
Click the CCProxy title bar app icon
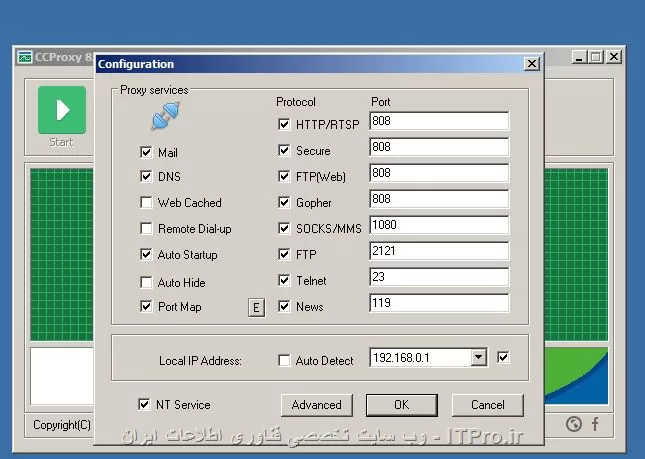point(25,57)
